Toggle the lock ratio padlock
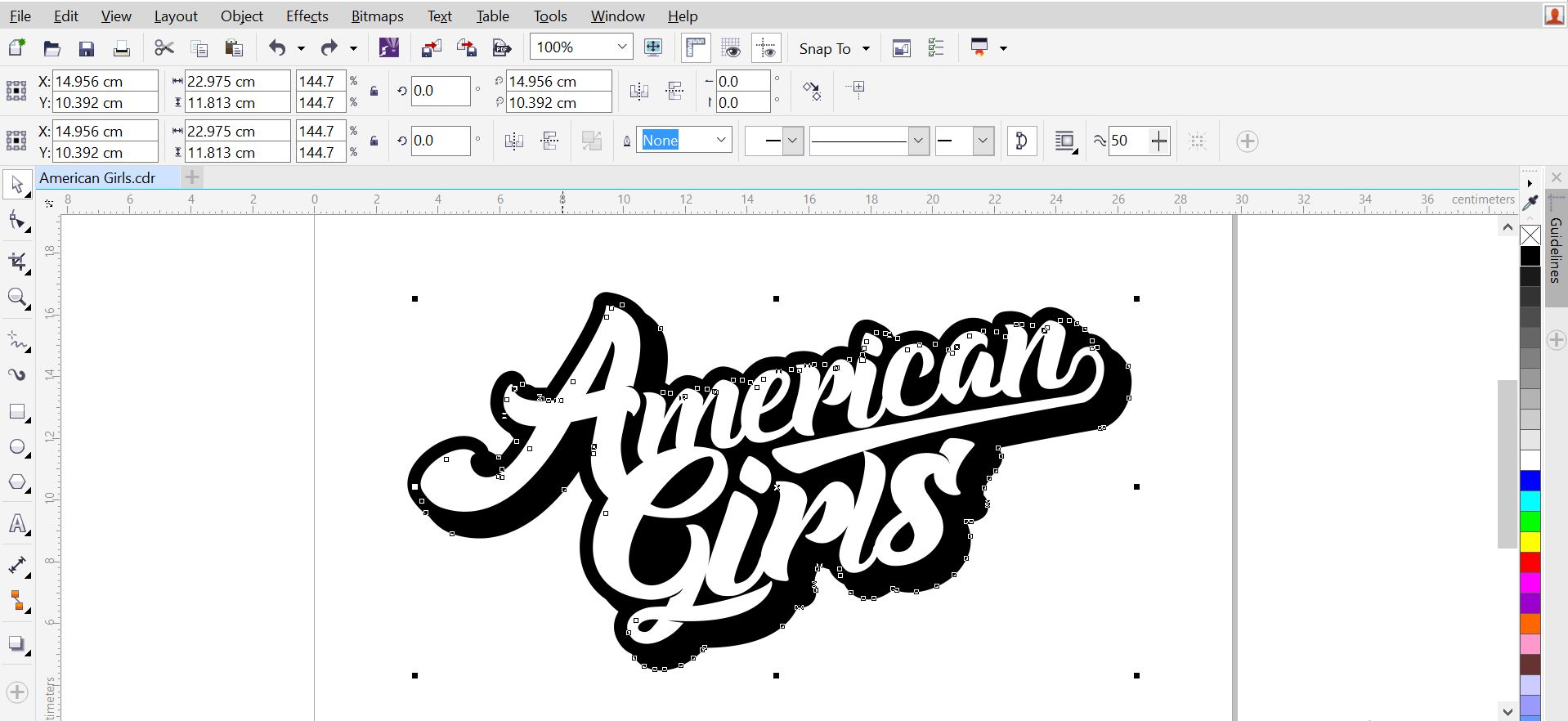This screenshot has width=1568, height=721. tap(374, 92)
